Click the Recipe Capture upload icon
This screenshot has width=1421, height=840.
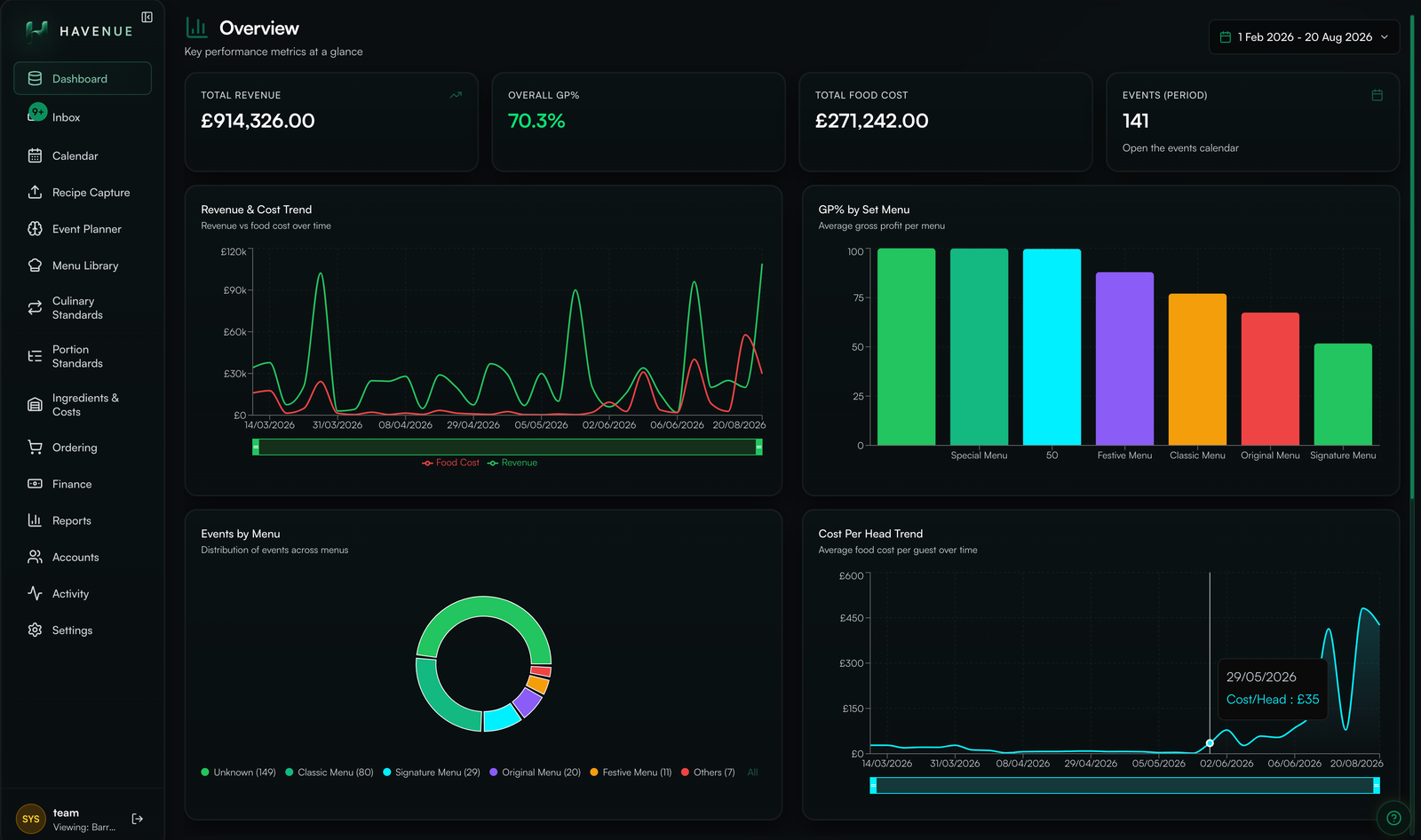coord(35,192)
